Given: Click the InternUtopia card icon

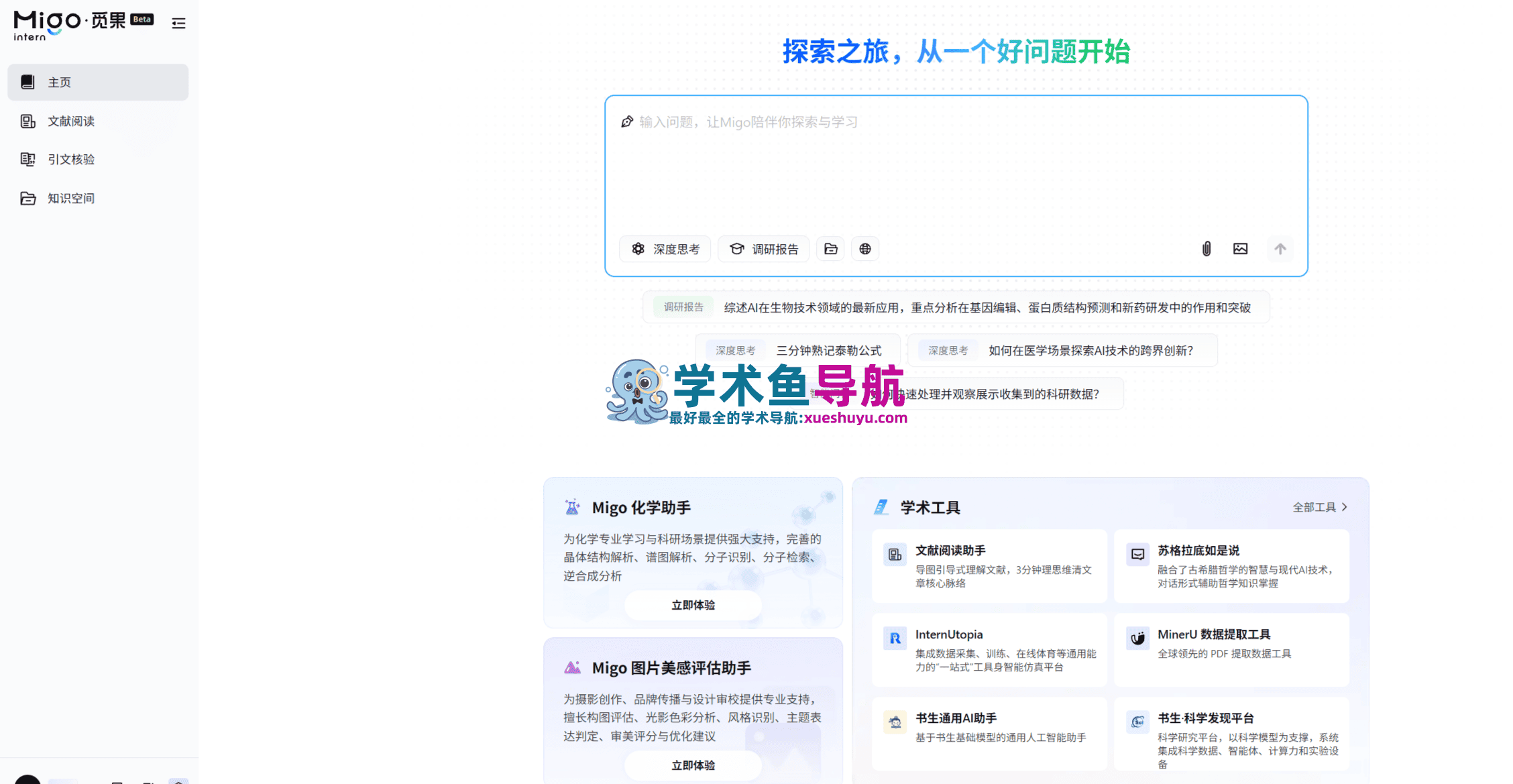Looking at the screenshot, I should tap(895, 639).
